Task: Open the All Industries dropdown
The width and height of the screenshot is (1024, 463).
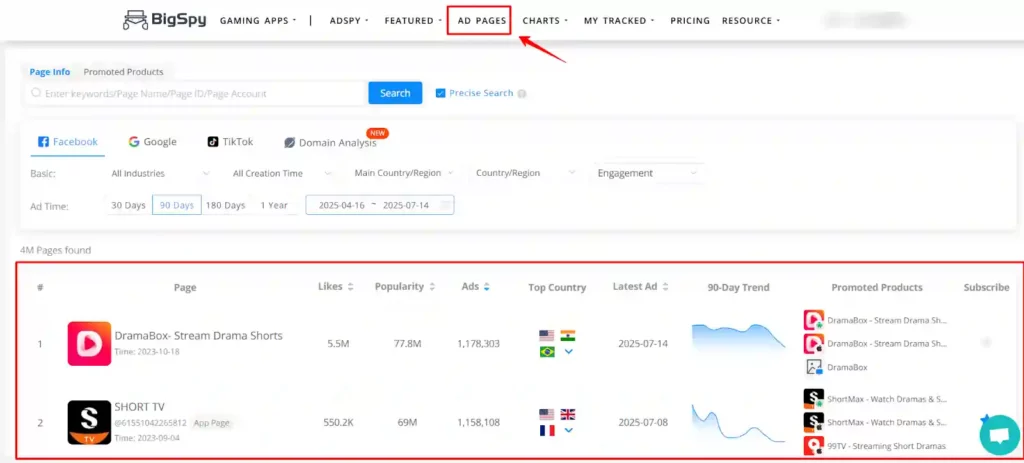Action: pos(160,173)
